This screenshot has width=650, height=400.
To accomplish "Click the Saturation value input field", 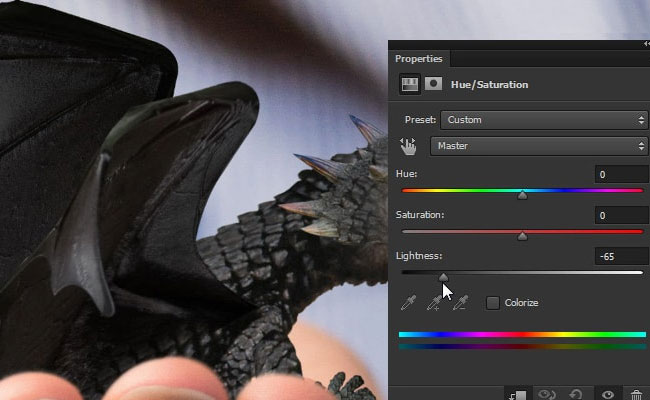I will 622,215.
